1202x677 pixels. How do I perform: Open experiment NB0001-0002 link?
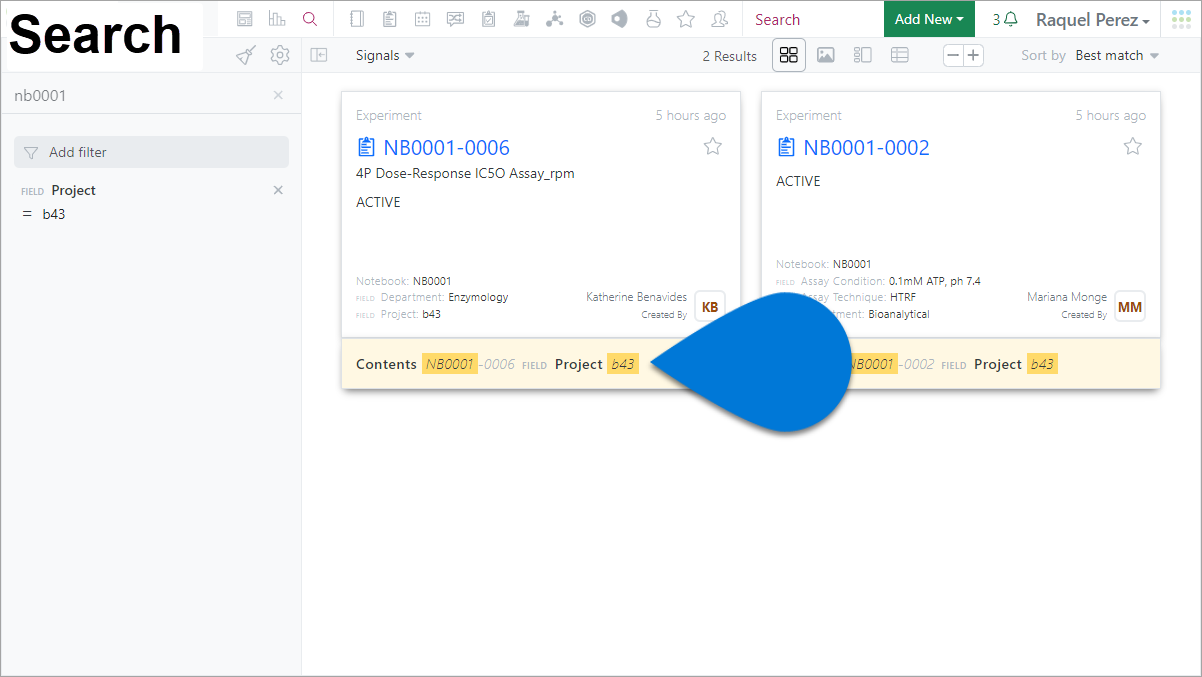coord(866,148)
